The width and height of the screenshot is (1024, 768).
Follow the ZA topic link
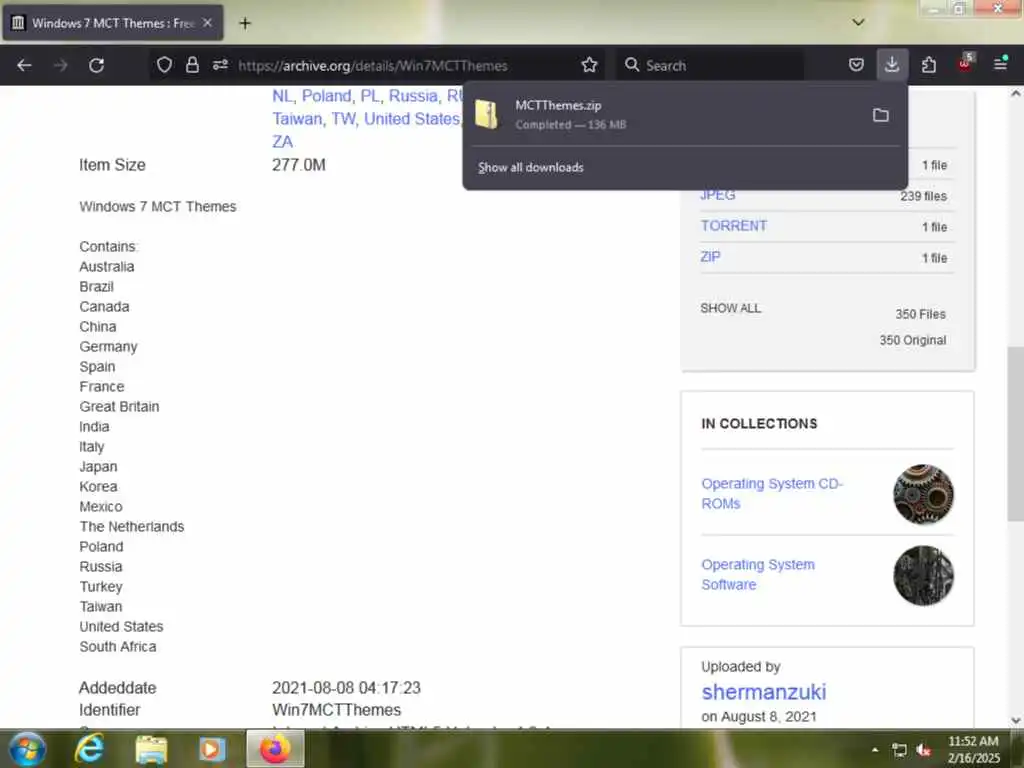(282, 142)
